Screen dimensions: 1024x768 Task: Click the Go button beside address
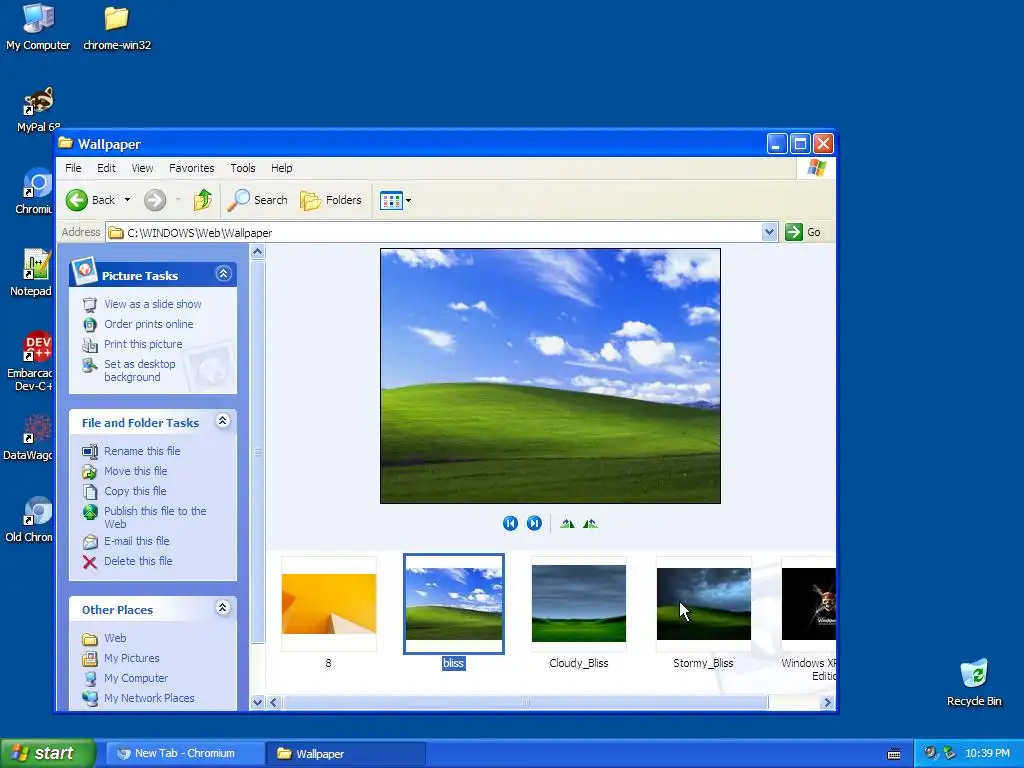tap(803, 232)
